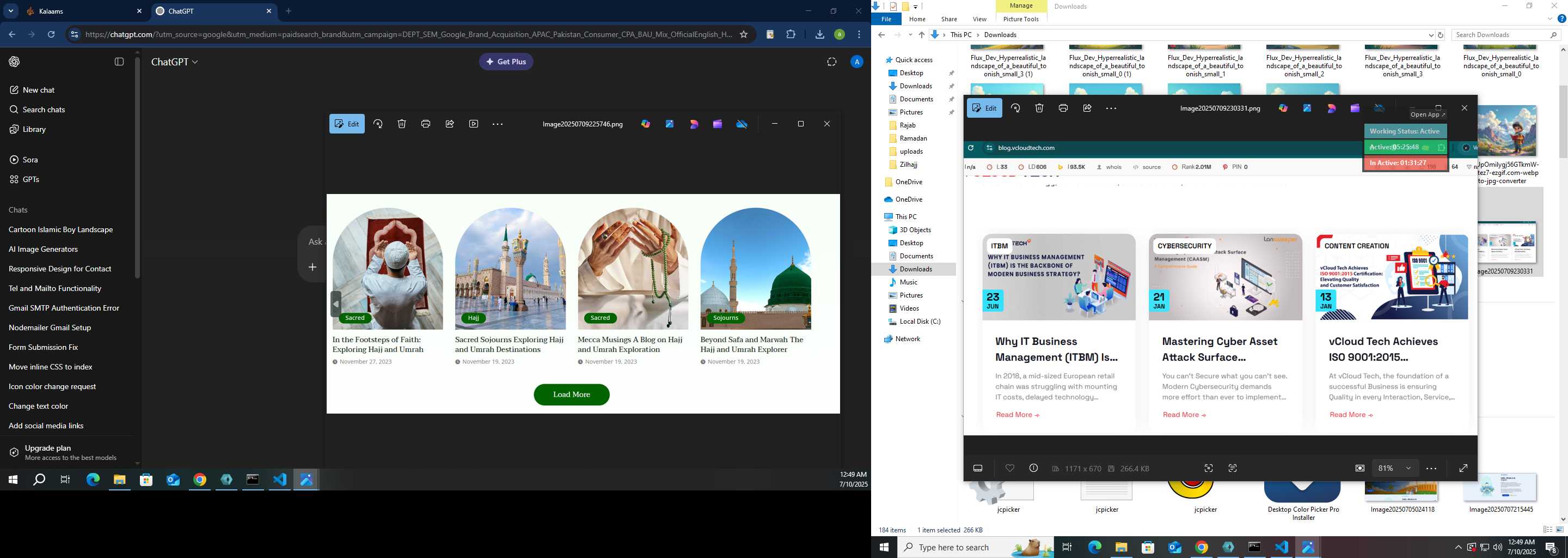
Task: Open Copilot in the Image20250709225746.png window
Action: click(646, 124)
